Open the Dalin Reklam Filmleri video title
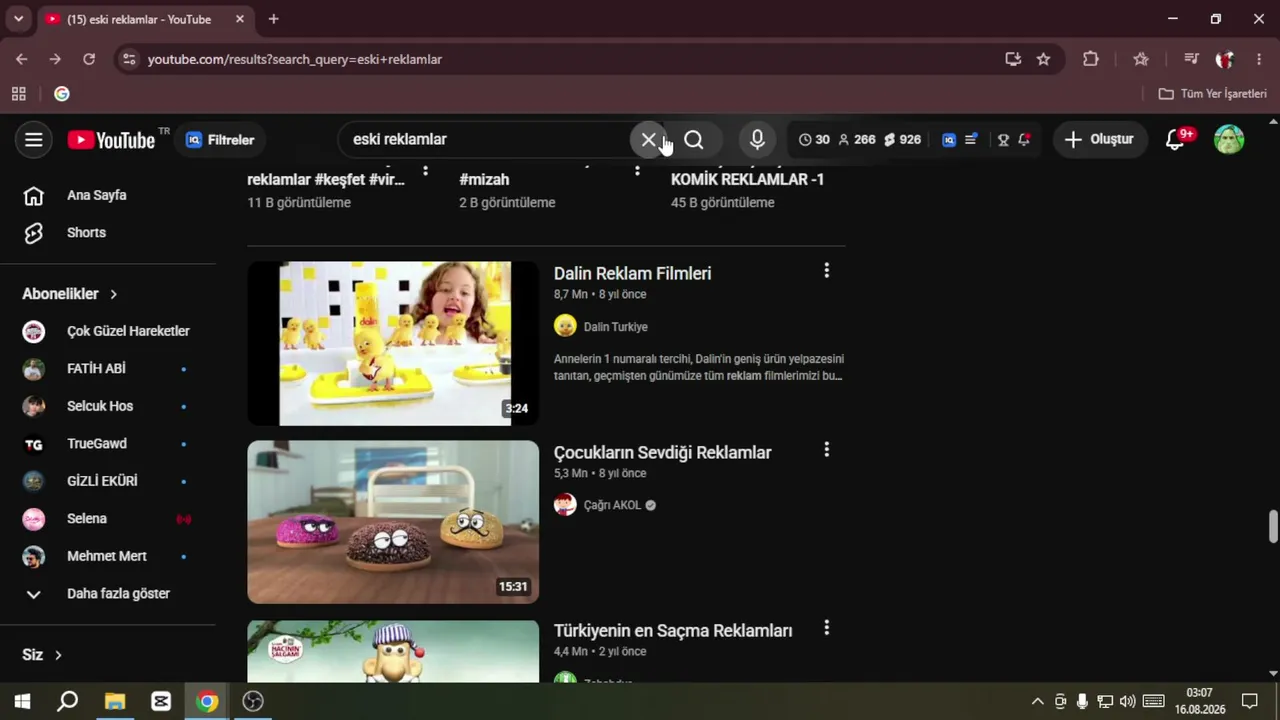Screen dimensions: 1280x720 click(x=632, y=273)
